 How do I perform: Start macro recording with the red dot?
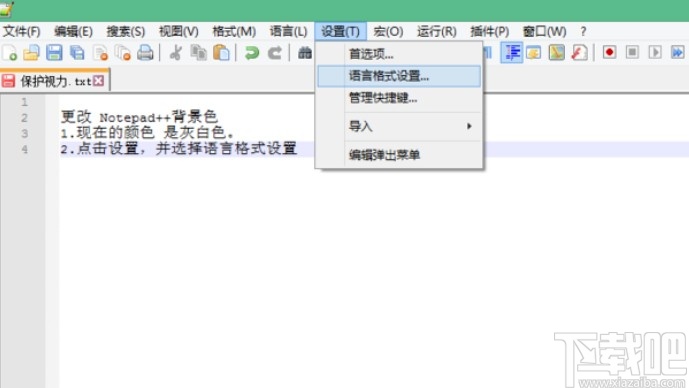click(609, 52)
